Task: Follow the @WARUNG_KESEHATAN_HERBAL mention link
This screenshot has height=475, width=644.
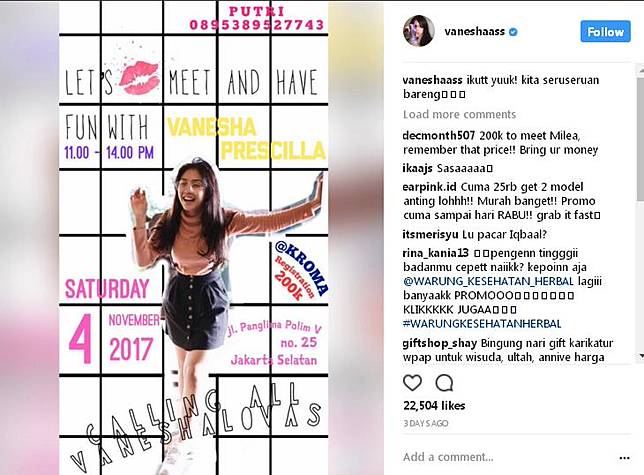Action: point(488,282)
